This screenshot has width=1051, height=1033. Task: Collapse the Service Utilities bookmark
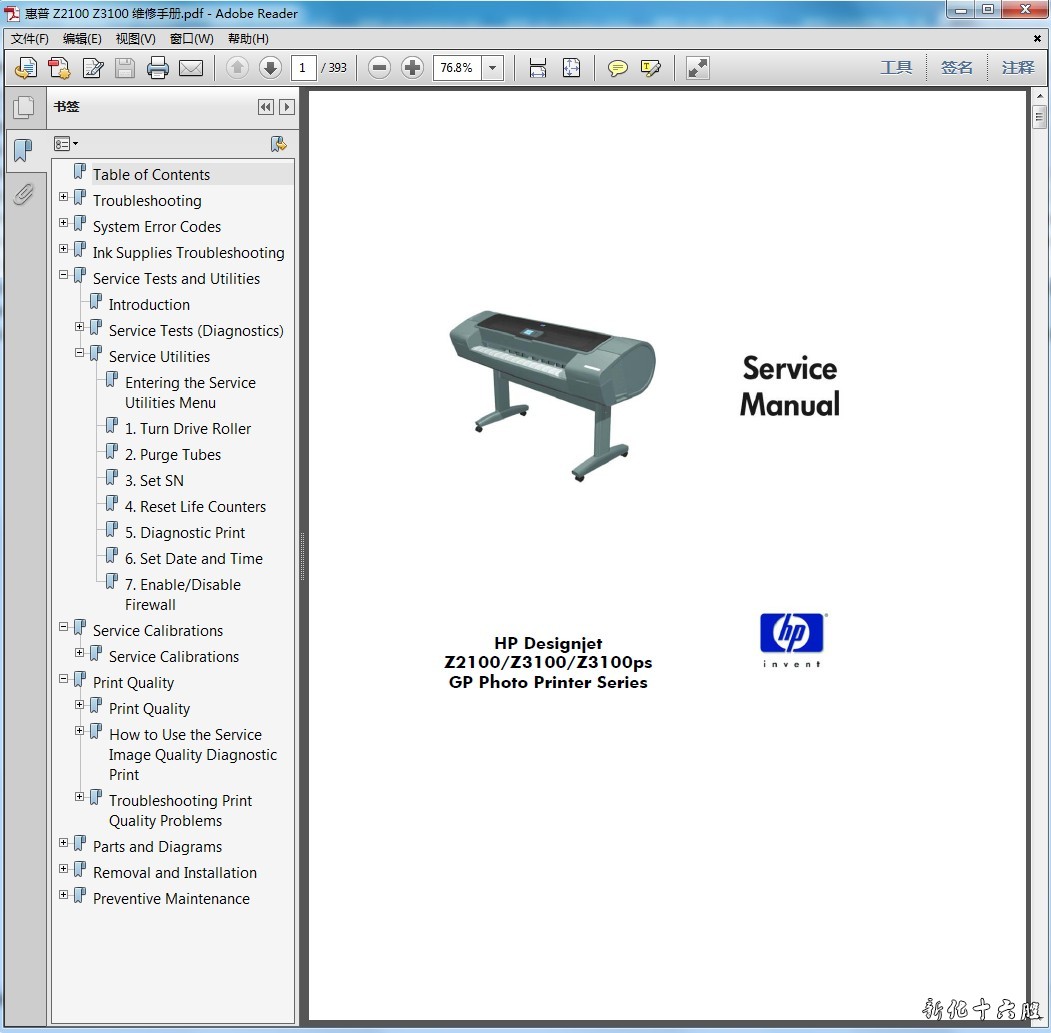tap(80, 353)
